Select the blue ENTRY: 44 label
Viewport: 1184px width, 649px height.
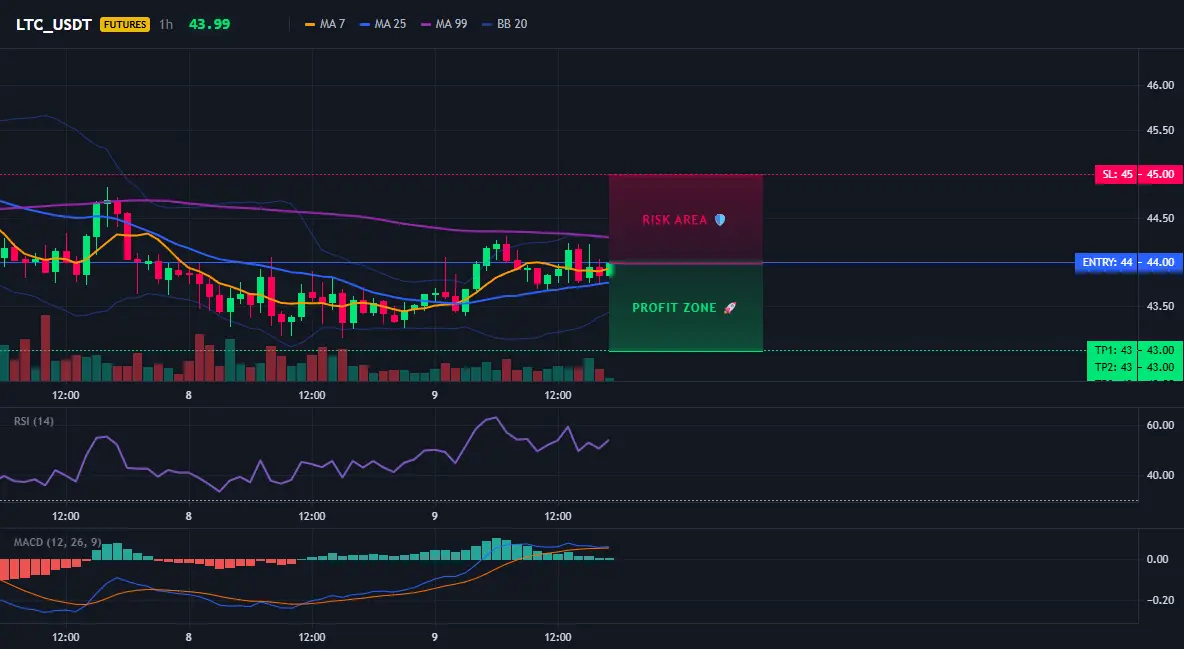coord(1106,263)
